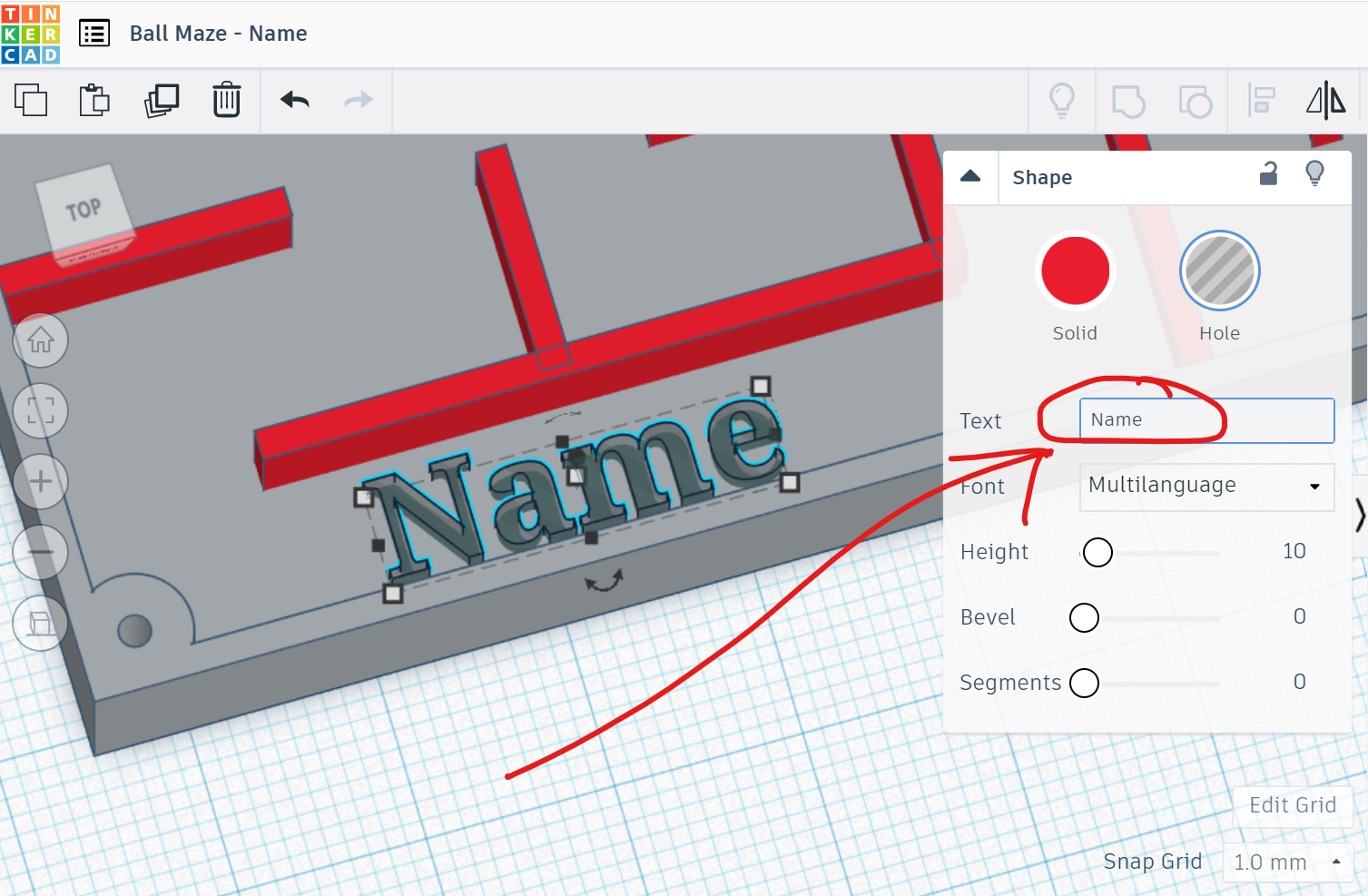Click the TOP face of view cube
This screenshot has width=1368, height=896.
point(83,210)
